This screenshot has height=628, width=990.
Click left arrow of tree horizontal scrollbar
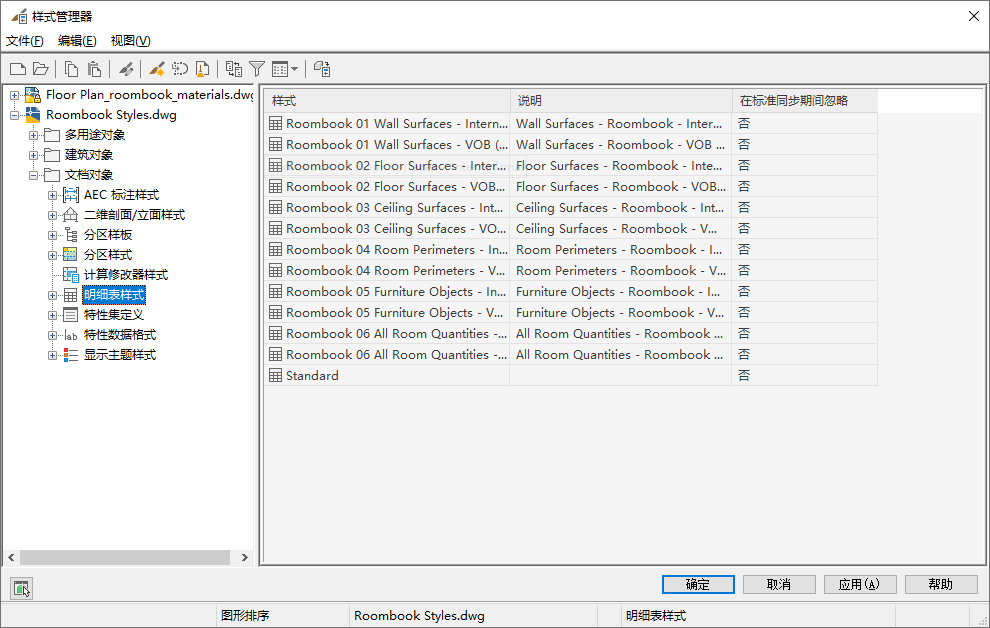click(11, 557)
